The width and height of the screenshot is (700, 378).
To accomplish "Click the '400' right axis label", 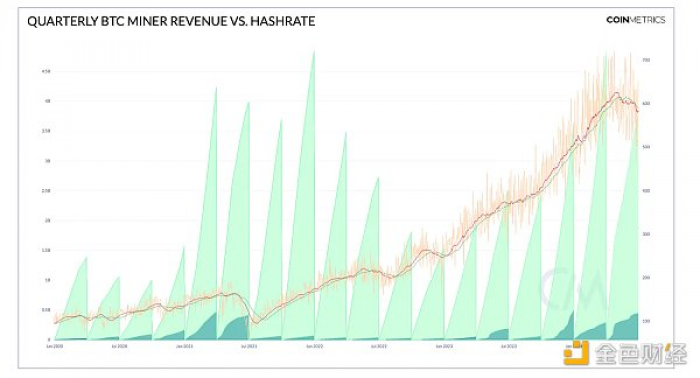I will pyautogui.click(x=646, y=191).
